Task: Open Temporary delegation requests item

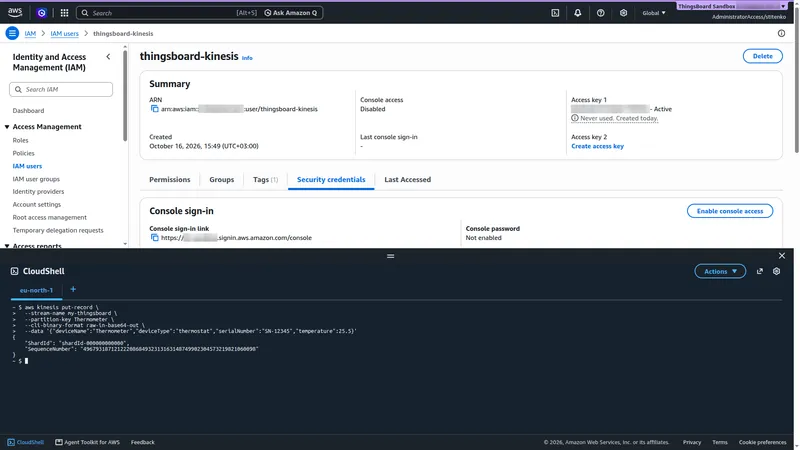Action: click(58, 230)
